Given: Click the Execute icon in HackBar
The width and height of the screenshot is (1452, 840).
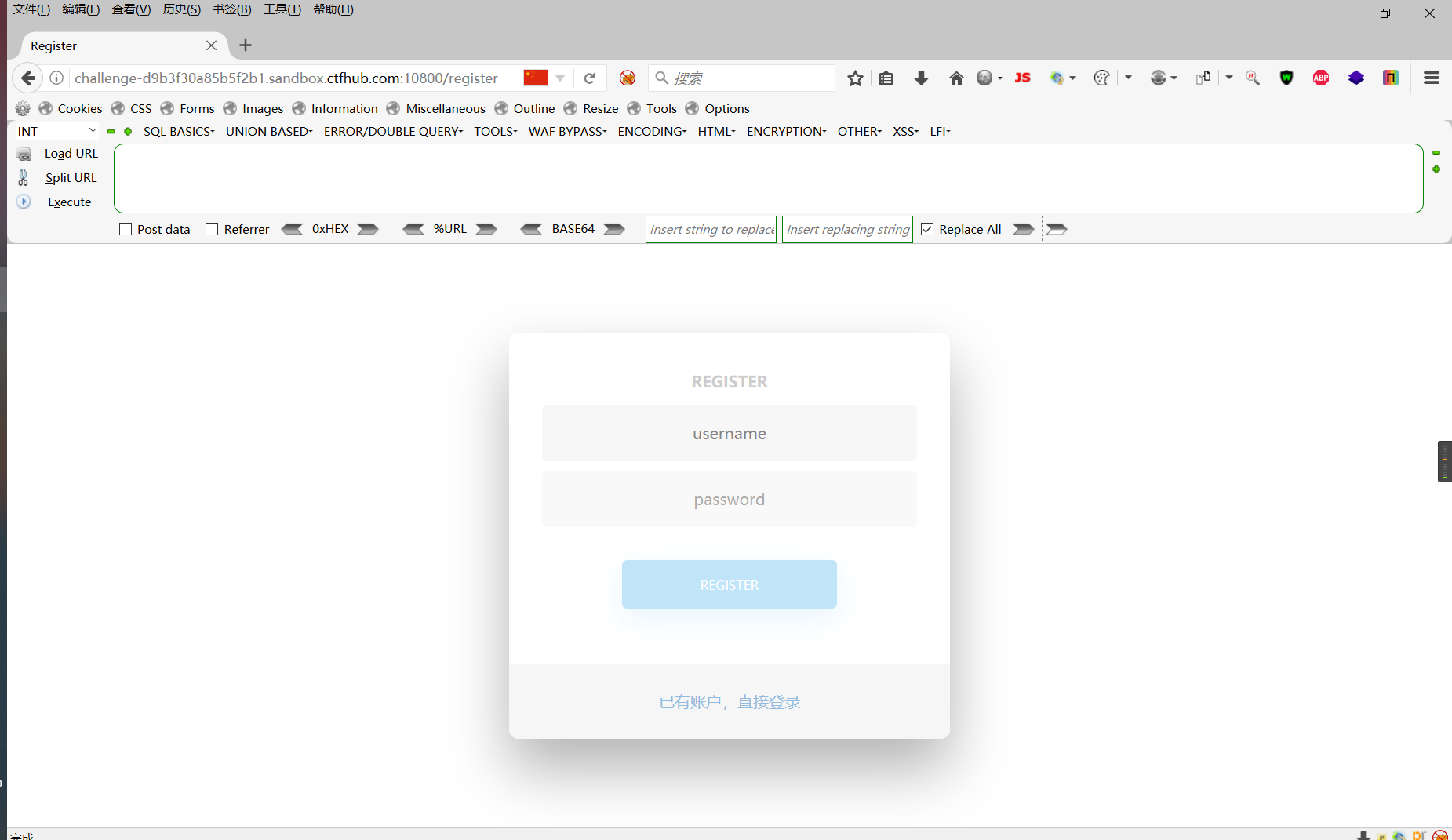Looking at the screenshot, I should coord(24,202).
